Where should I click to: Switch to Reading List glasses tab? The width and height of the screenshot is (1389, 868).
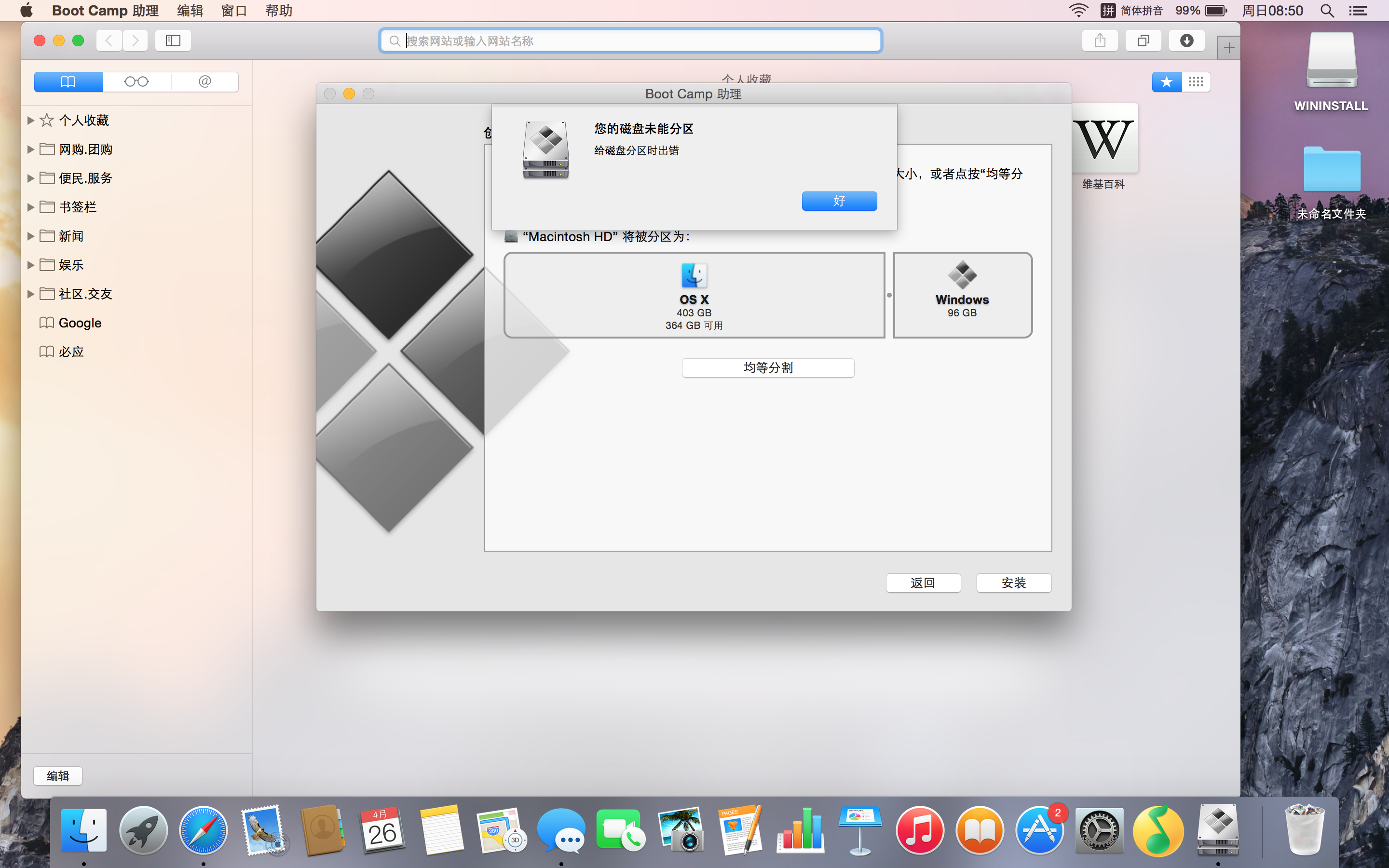tap(136, 81)
